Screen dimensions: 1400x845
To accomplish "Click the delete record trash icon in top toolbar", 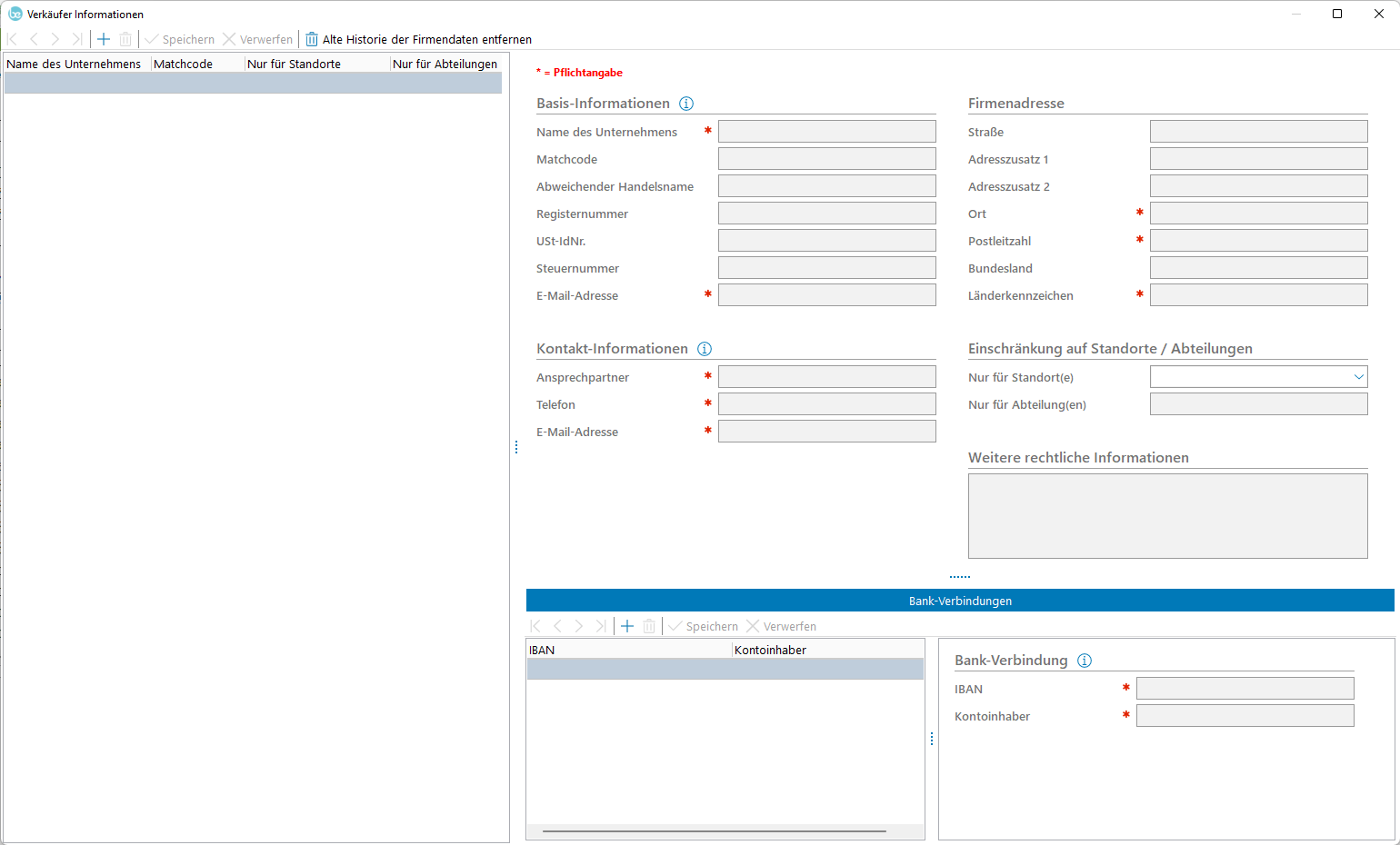I will 125,39.
